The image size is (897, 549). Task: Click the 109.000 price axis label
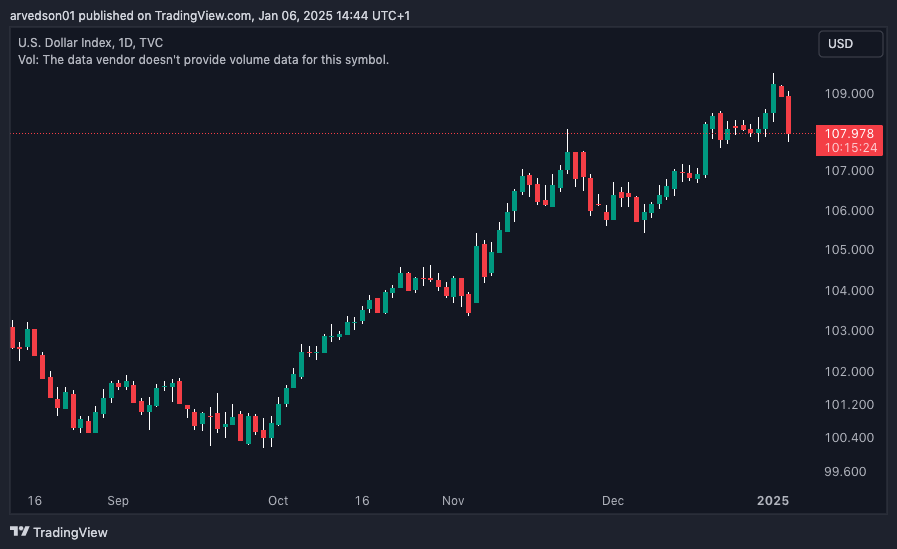(x=849, y=94)
